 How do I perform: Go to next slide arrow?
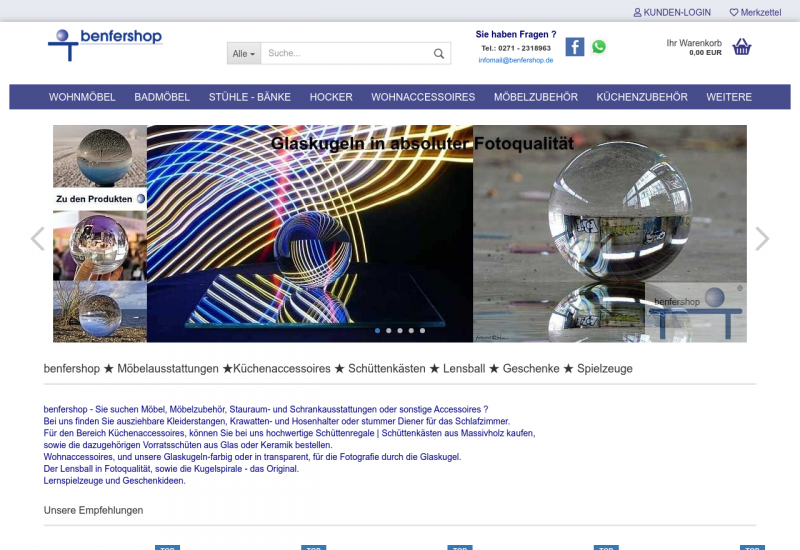762,238
